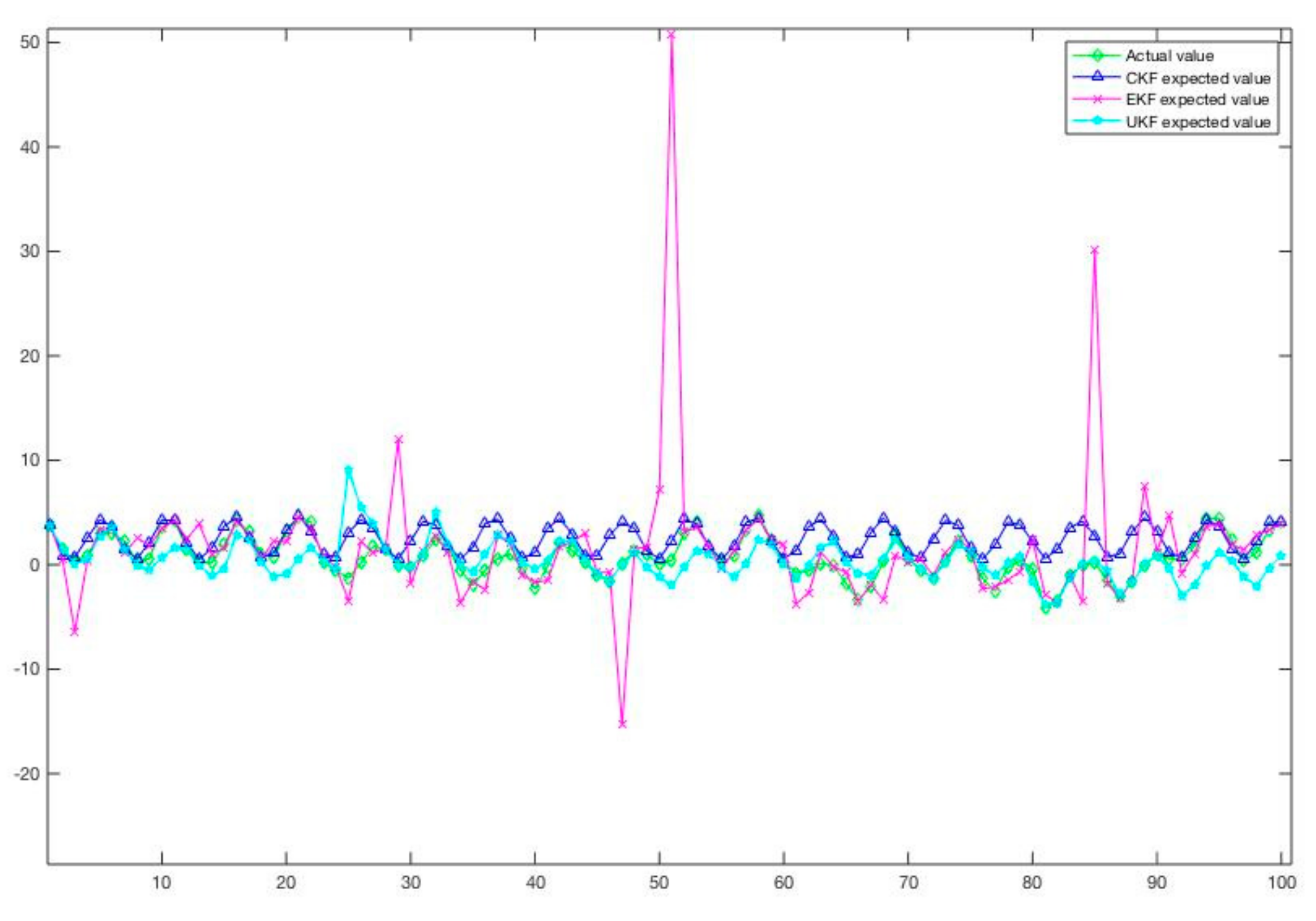The height and width of the screenshot is (921, 1316).
Task: Click the UKF cyan peak near 9
Action: click(348, 470)
